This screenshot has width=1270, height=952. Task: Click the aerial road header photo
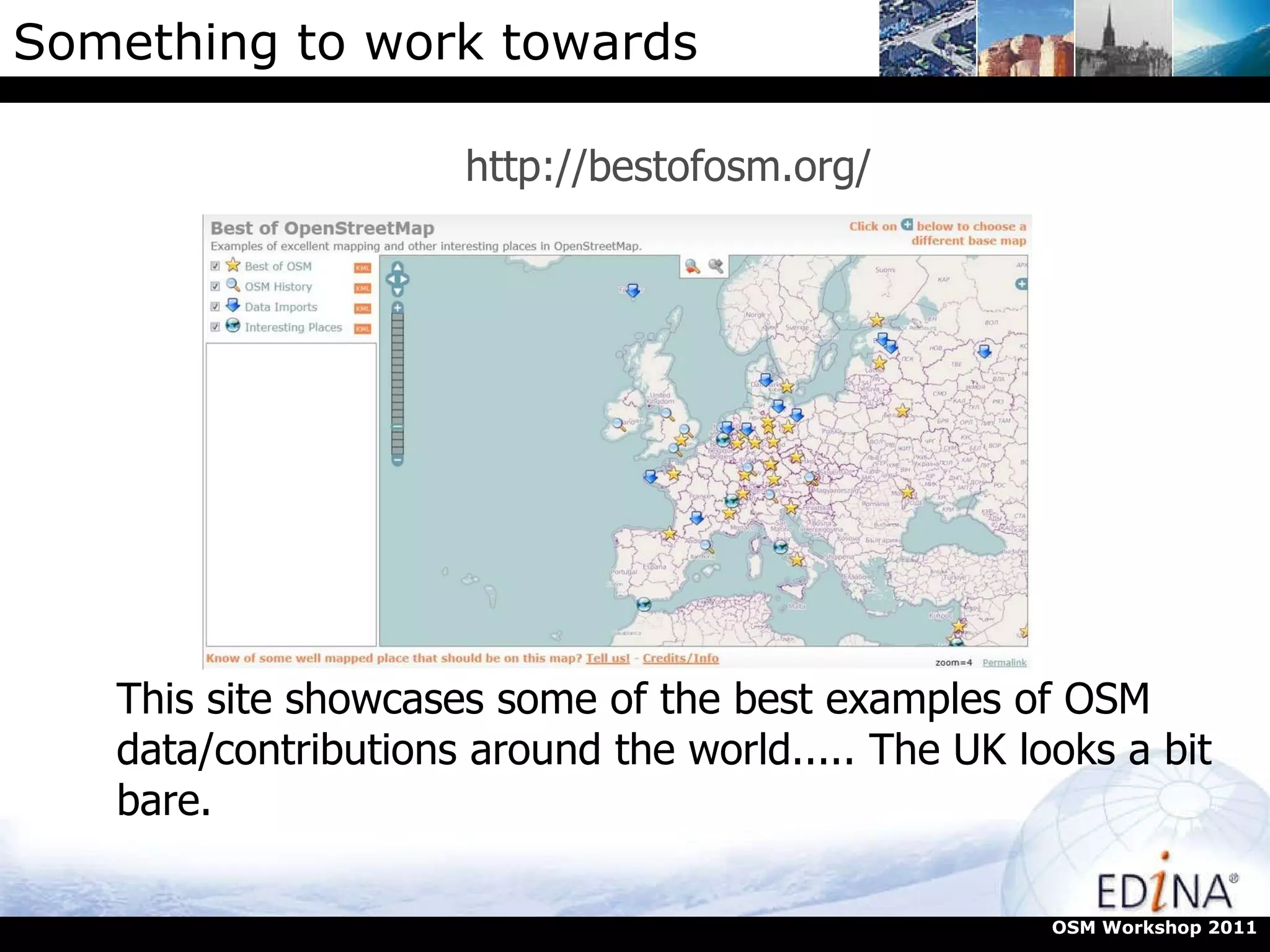pos(928,38)
